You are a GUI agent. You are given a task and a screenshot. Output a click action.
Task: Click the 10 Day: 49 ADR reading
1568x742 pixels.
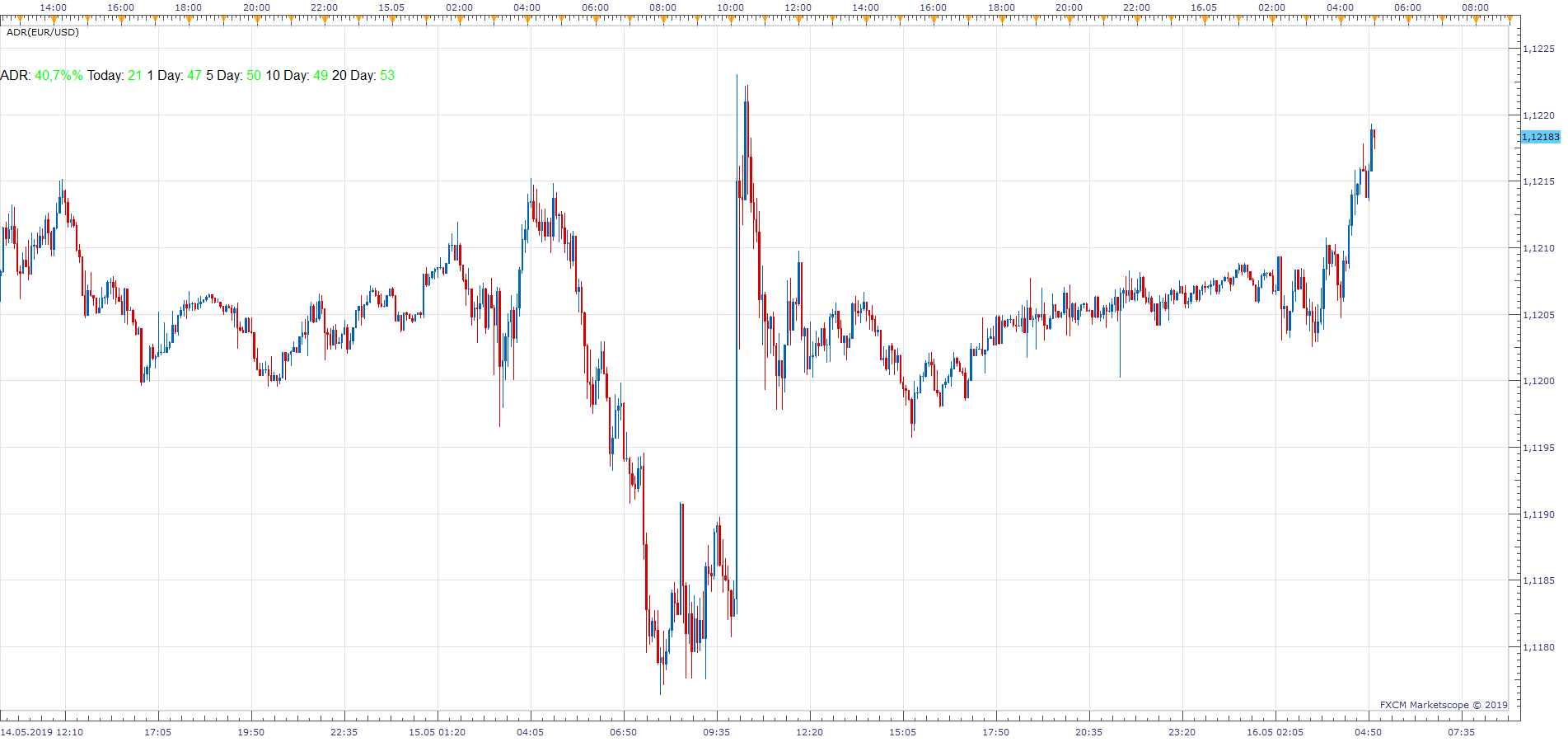pos(297,76)
